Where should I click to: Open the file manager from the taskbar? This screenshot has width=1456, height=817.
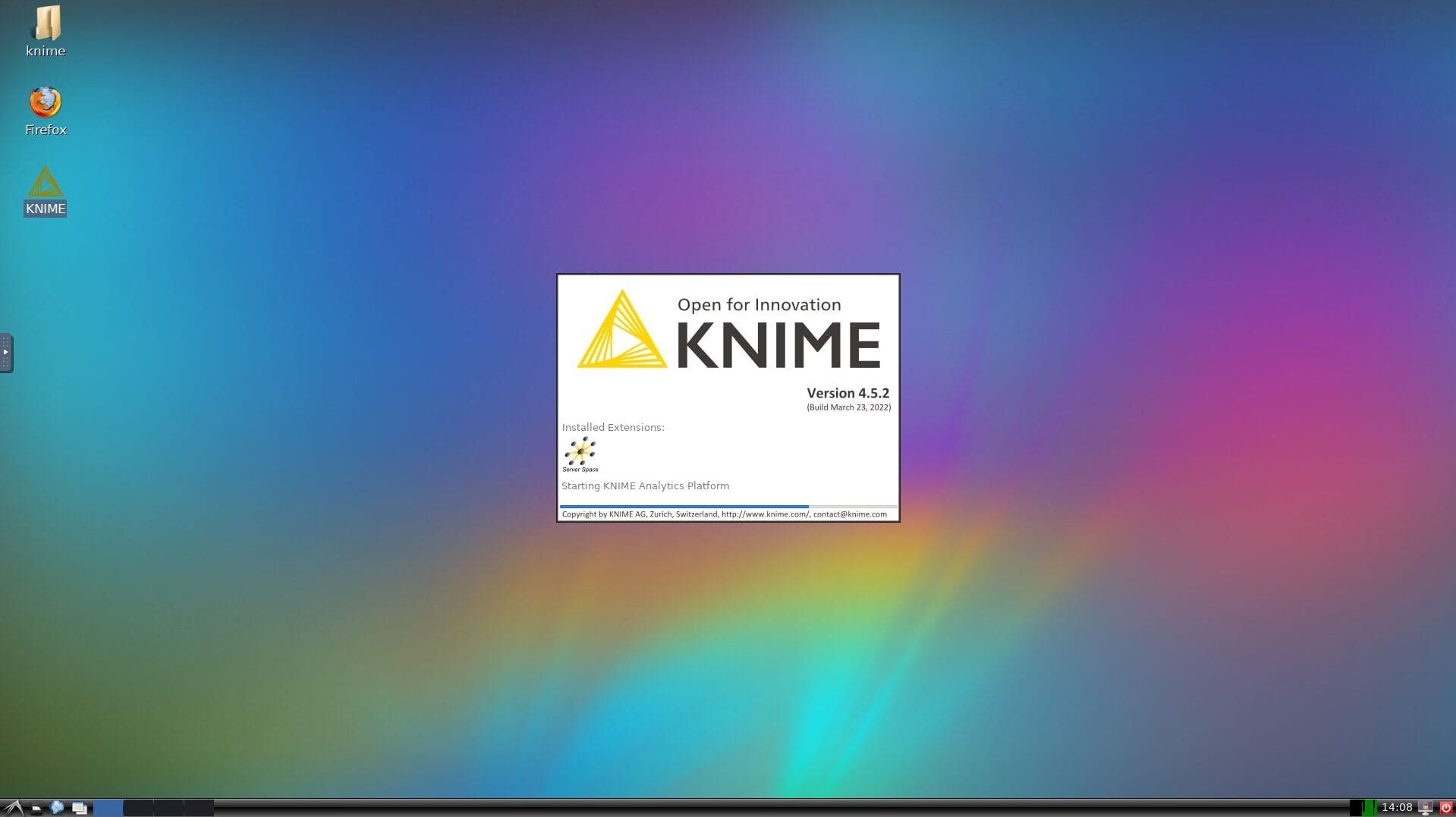click(36, 807)
